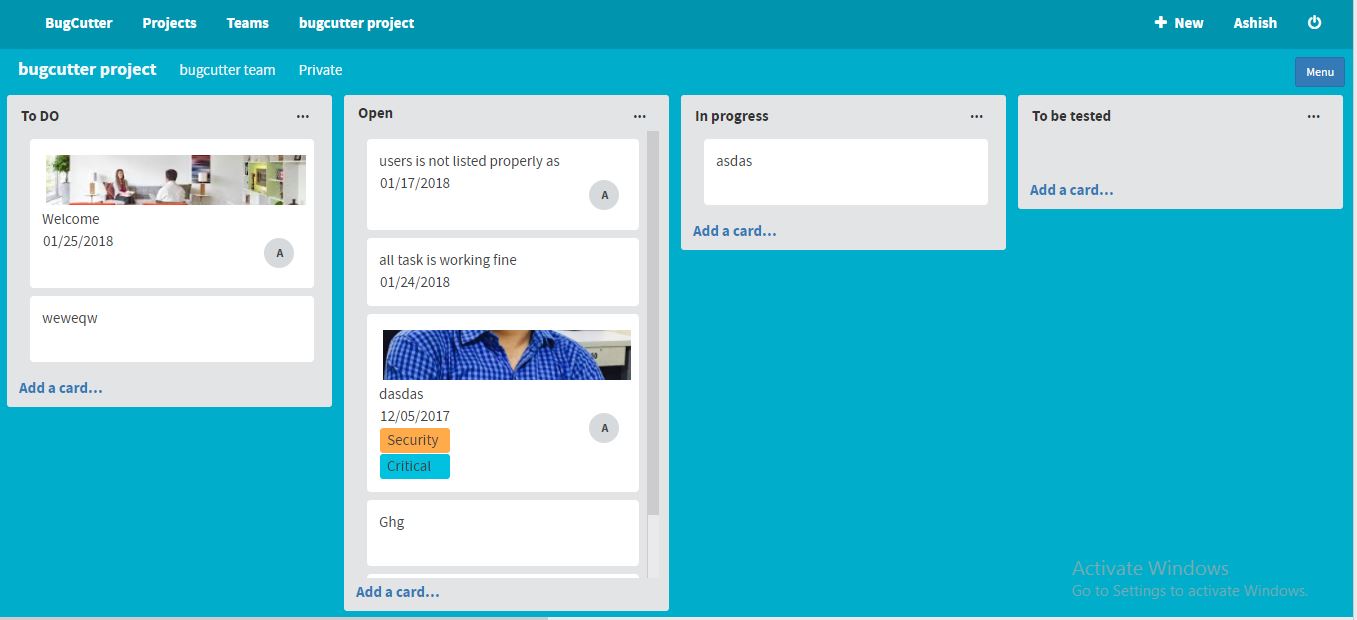Open the Projects menu item
The image size is (1357, 620).
pyautogui.click(x=169, y=22)
